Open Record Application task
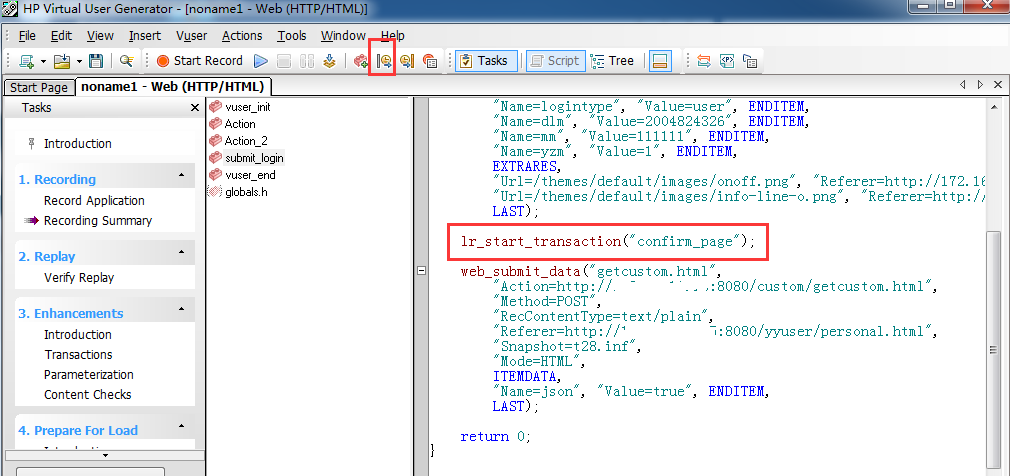Viewport: 1010px width, 476px height. click(x=94, y=200)
